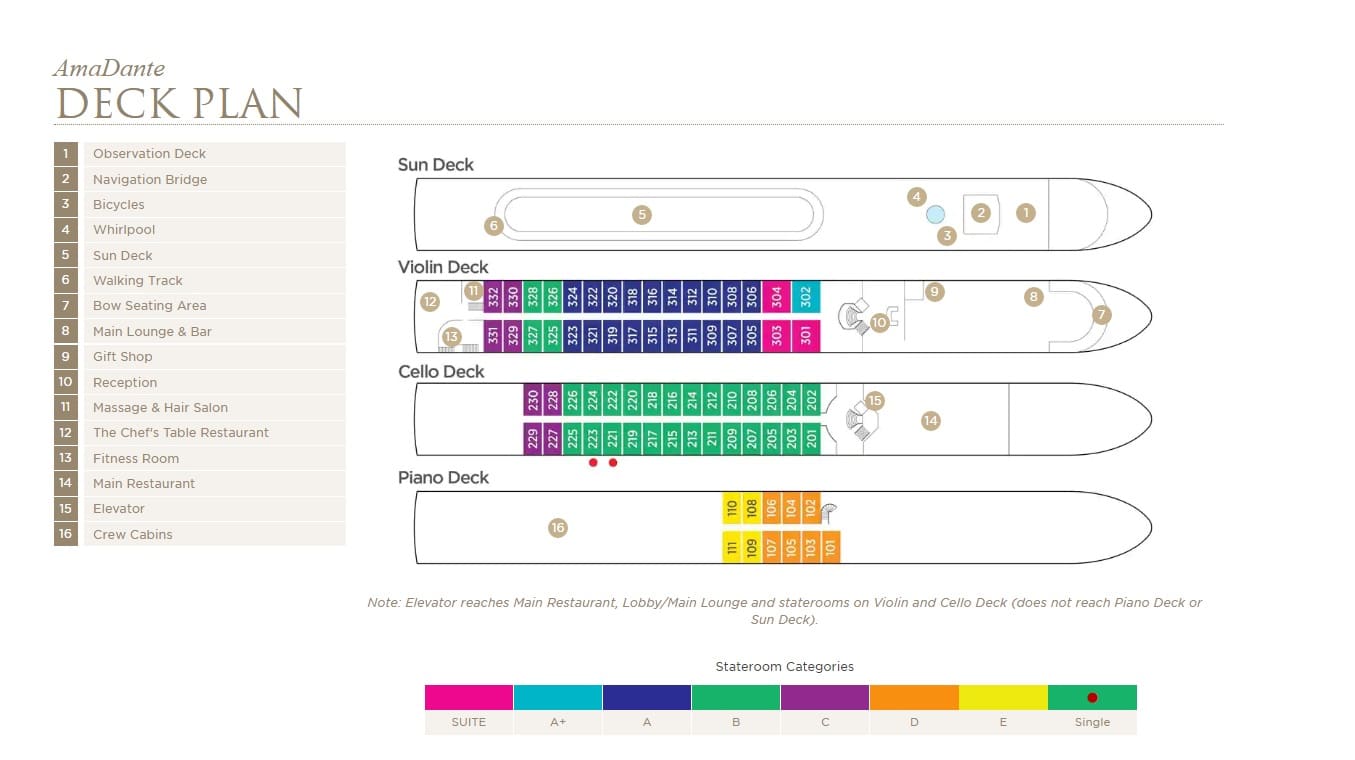Select cabin 202 on the Cello Deck
Screen dimensions: 1355x760
[812, 400]
